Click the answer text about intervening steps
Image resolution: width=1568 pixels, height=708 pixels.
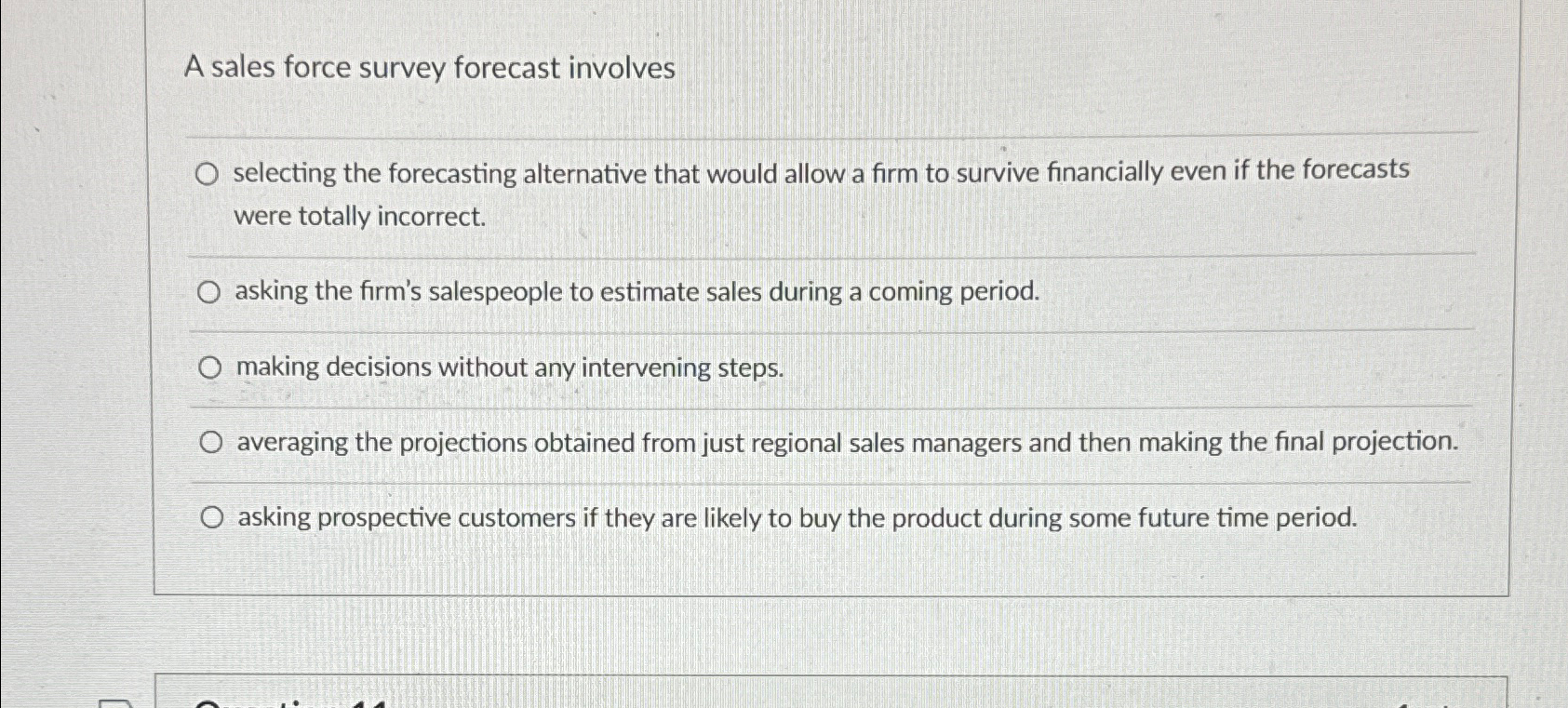(x=510, y=367)
